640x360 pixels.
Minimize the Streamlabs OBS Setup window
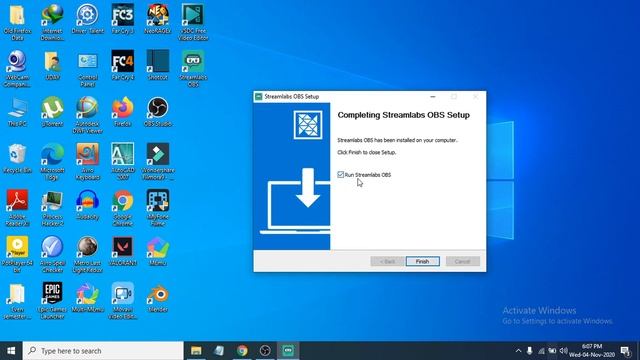click(x=433, y=97)
